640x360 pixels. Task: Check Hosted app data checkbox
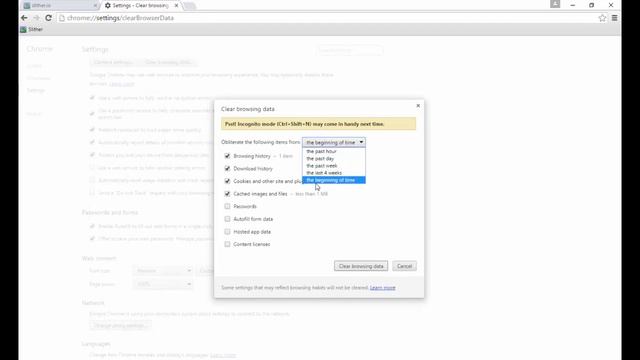coord(227,232)
